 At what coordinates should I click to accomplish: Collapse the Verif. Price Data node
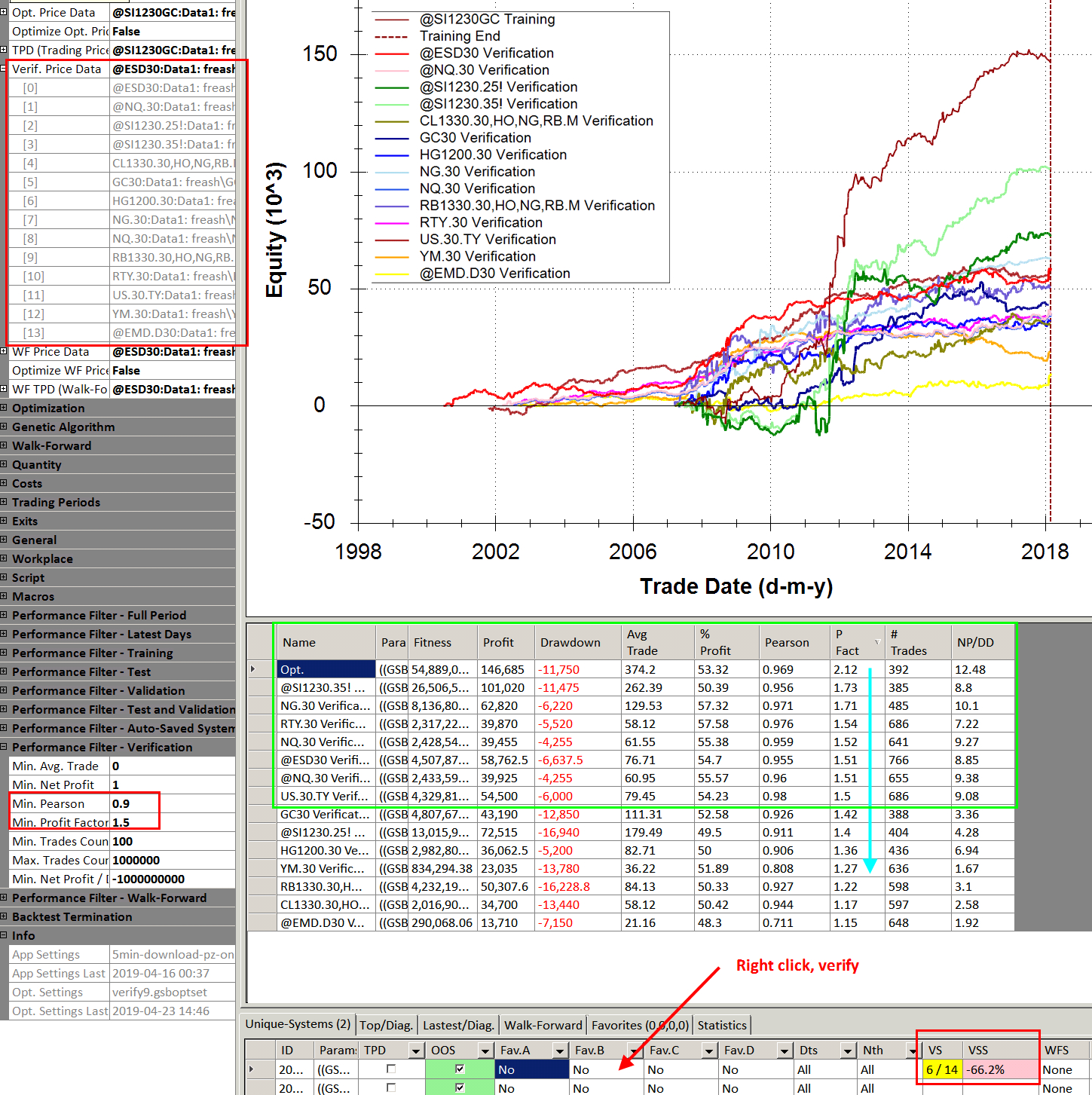pyautogui.click(x=4, y=69)
